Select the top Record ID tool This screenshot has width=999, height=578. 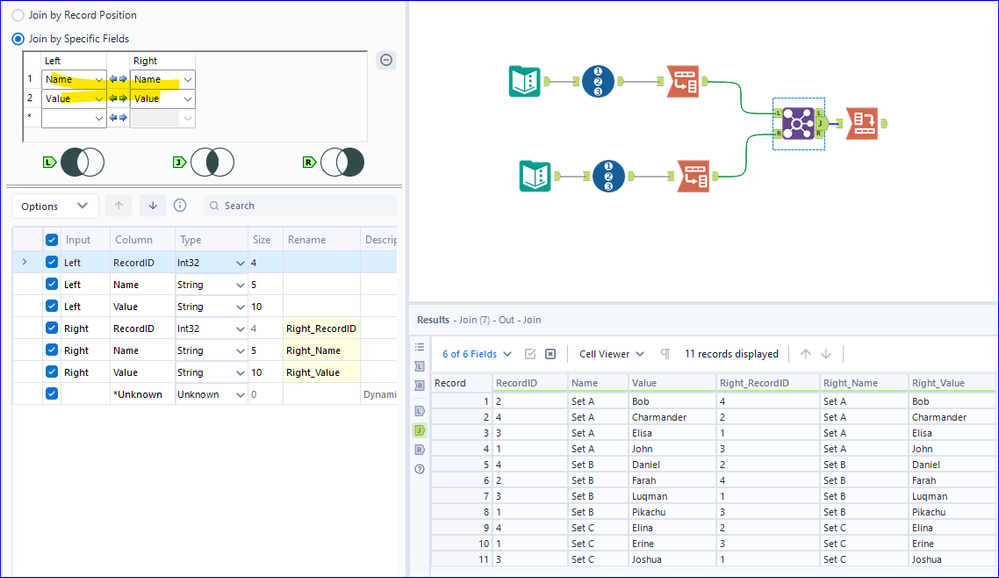(598, 82)
